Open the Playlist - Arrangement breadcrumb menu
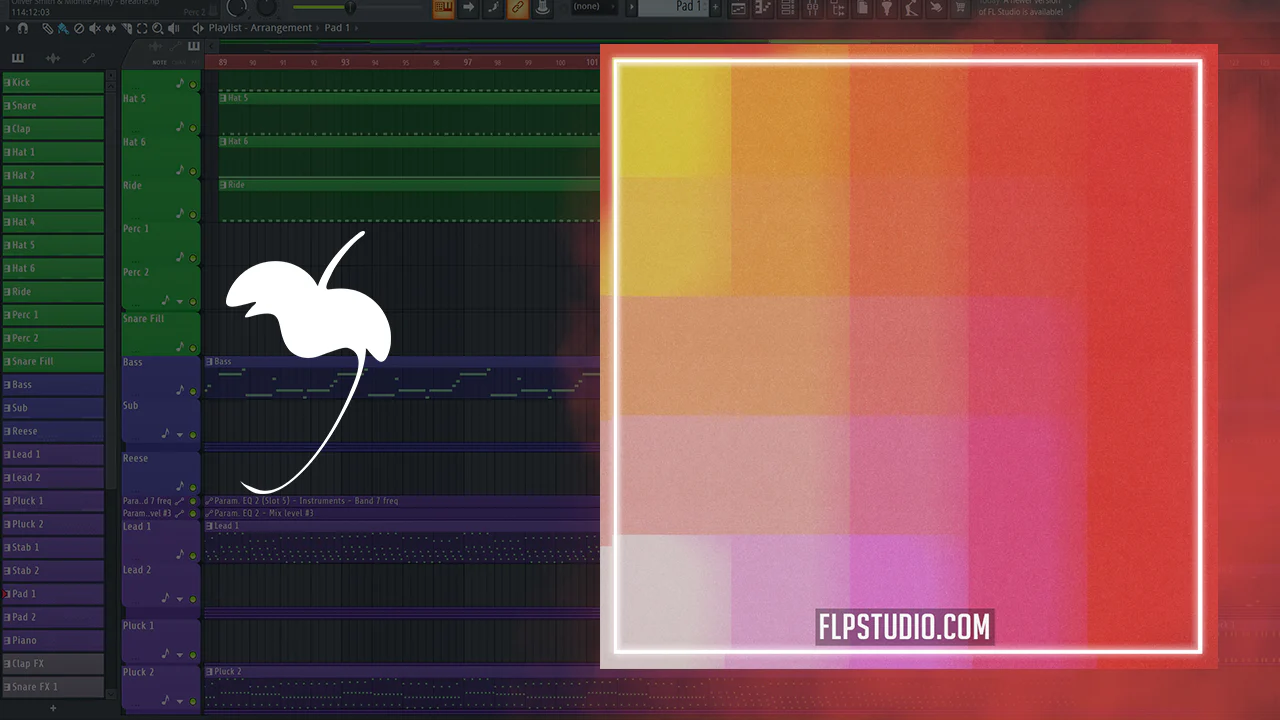 pos(261,28)
